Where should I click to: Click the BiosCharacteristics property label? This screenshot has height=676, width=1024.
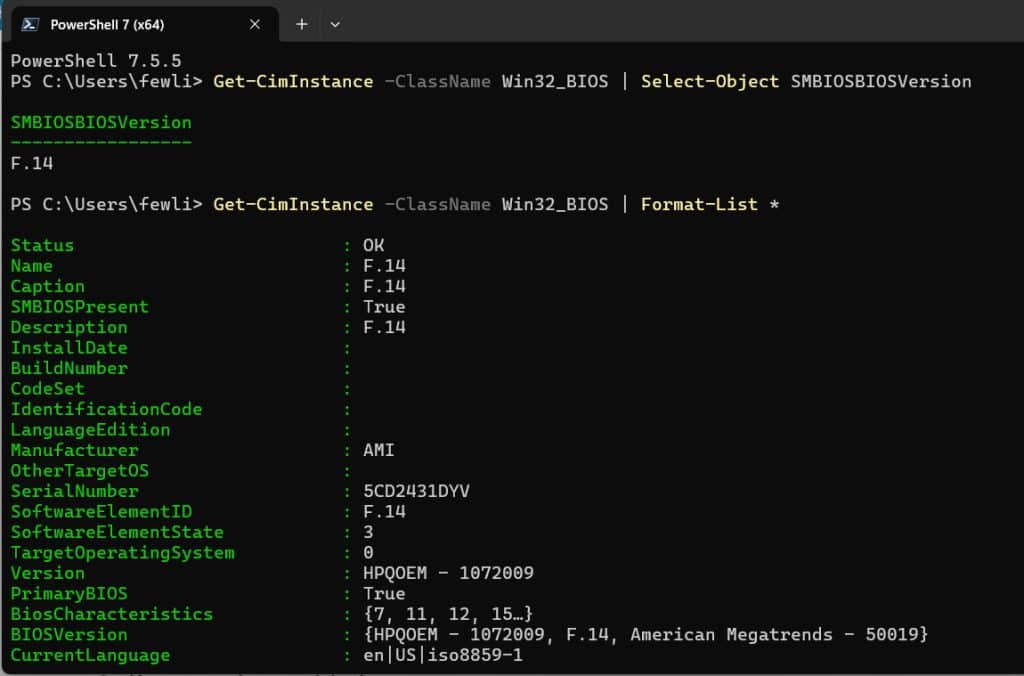(112, 614)
